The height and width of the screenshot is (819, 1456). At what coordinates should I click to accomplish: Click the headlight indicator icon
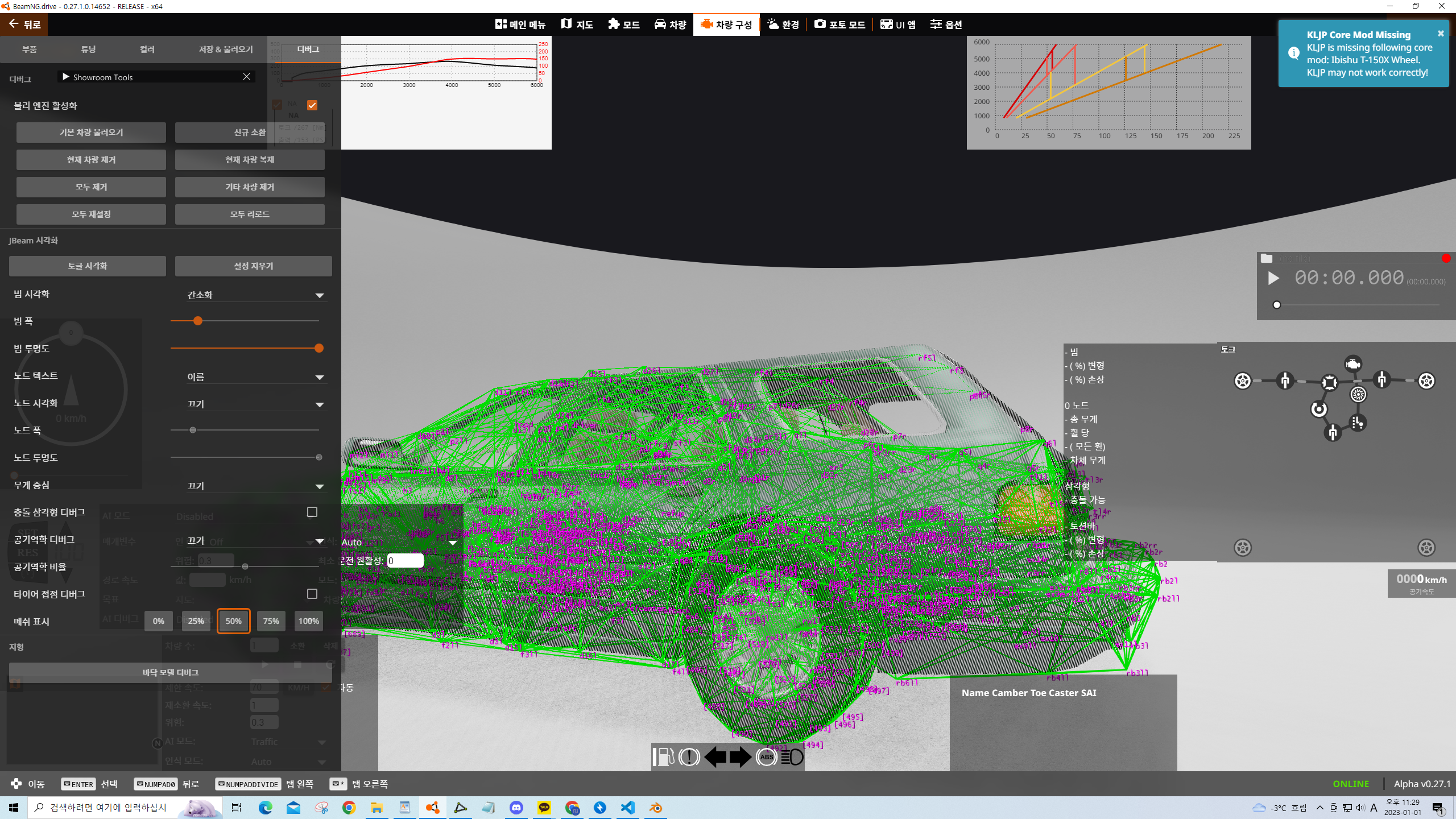pyautogui.click(x=792, y=757)
